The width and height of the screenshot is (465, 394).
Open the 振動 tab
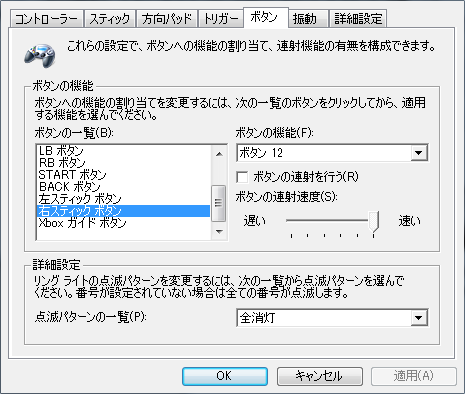(308, 19)
